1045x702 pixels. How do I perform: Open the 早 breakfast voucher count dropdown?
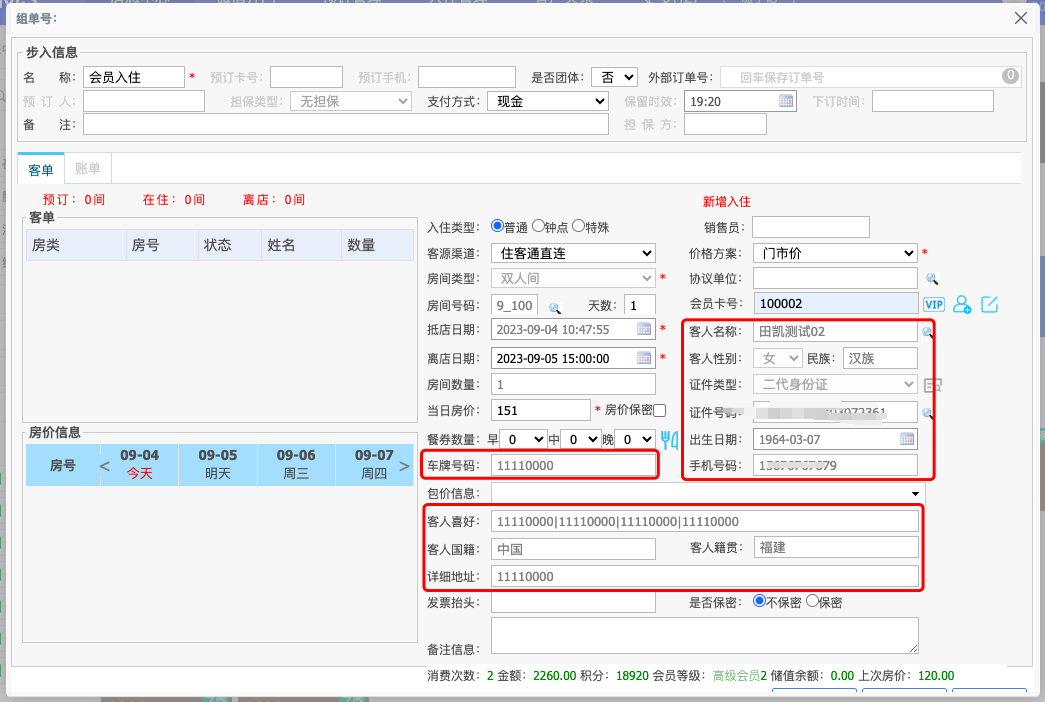pos(524,439)
